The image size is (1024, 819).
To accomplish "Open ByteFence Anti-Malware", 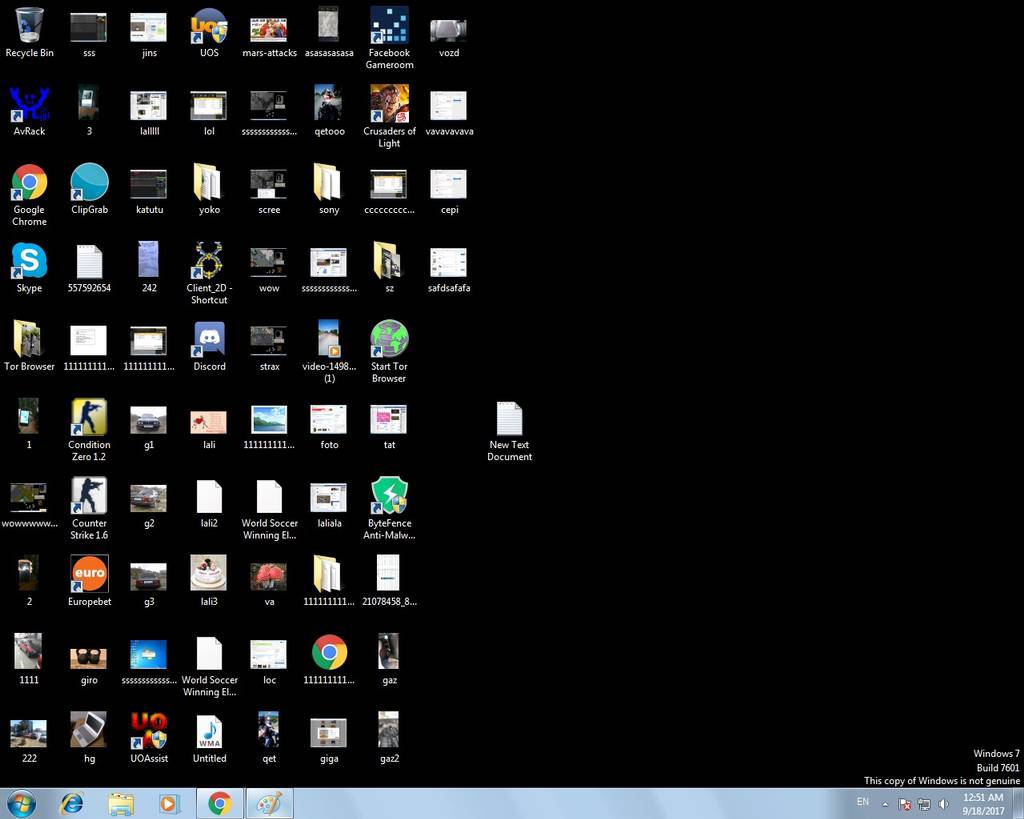I will [x=389, y=495].
